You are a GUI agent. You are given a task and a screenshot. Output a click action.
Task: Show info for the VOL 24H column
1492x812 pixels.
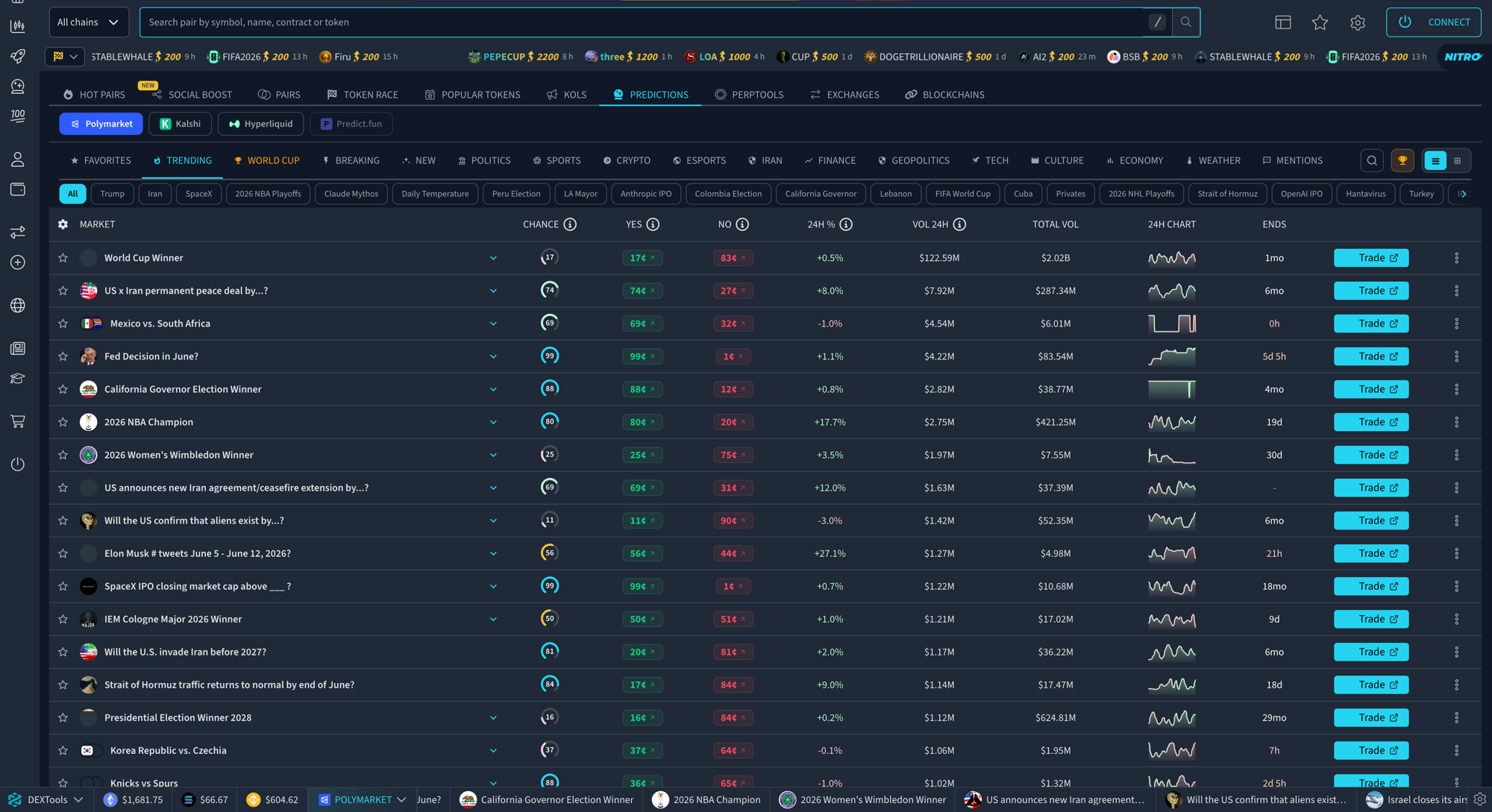959,224
